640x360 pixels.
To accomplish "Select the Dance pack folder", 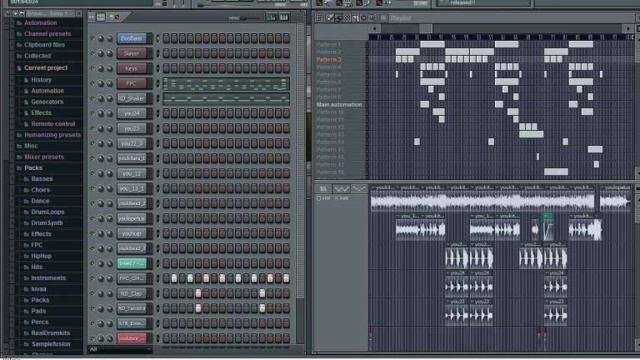I will pyautogui.click(x=40, y=201).
